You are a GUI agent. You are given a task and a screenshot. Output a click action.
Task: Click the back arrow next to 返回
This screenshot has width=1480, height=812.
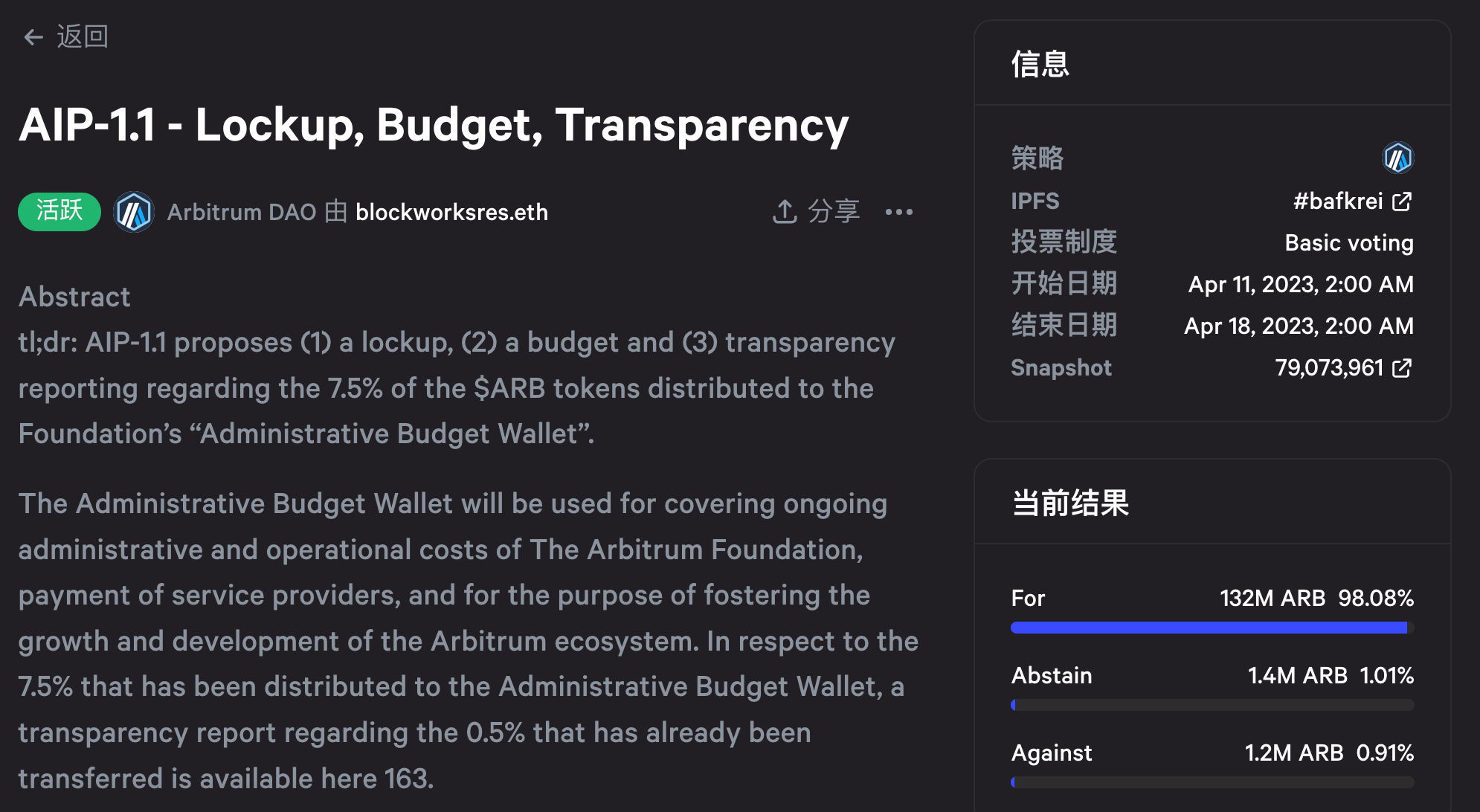pyautogui.click(x=33, y=36)
